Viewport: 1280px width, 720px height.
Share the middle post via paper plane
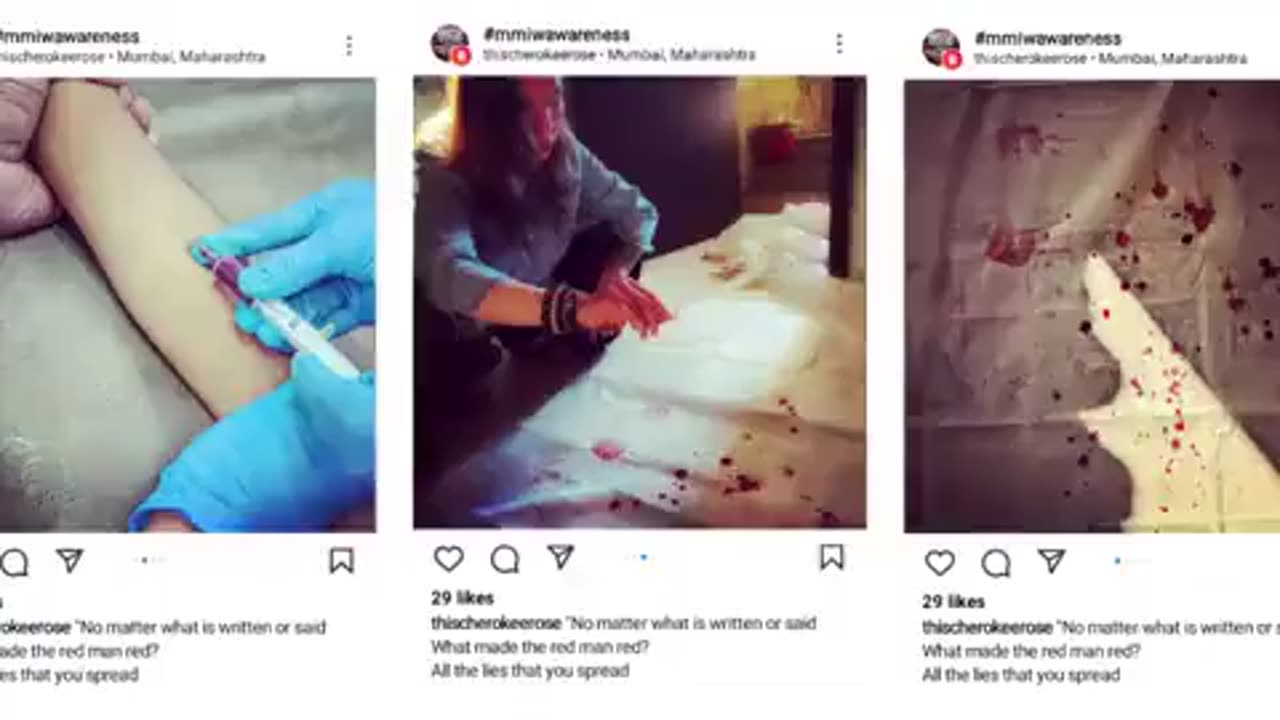561,558
